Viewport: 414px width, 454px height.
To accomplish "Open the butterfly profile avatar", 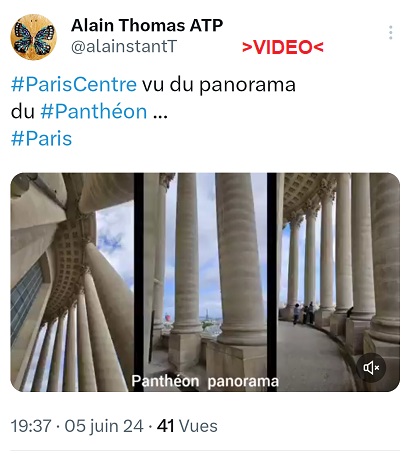I will (33, 37).
